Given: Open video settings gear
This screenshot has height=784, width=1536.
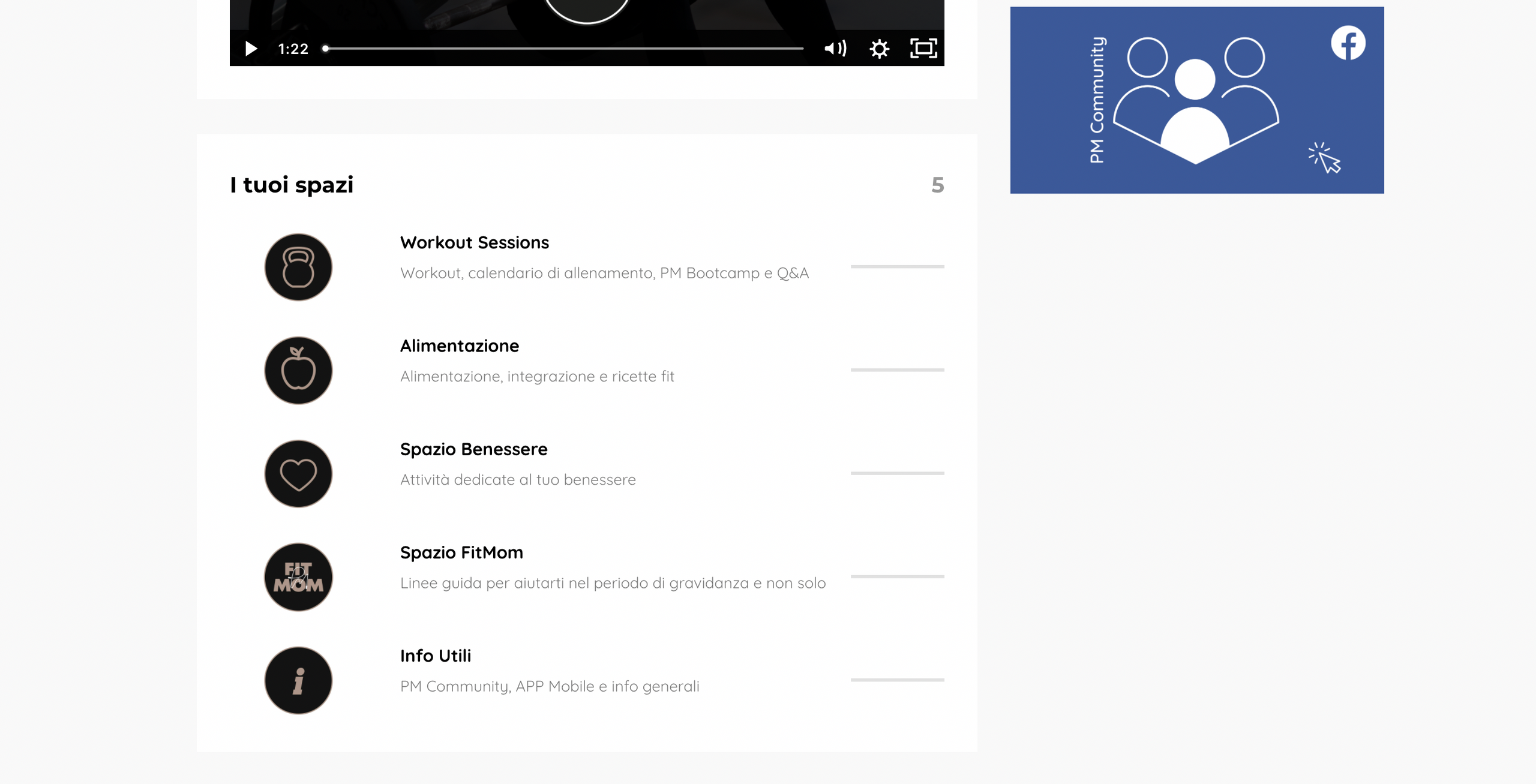Looking at the screenshot, I should [879, 49].
